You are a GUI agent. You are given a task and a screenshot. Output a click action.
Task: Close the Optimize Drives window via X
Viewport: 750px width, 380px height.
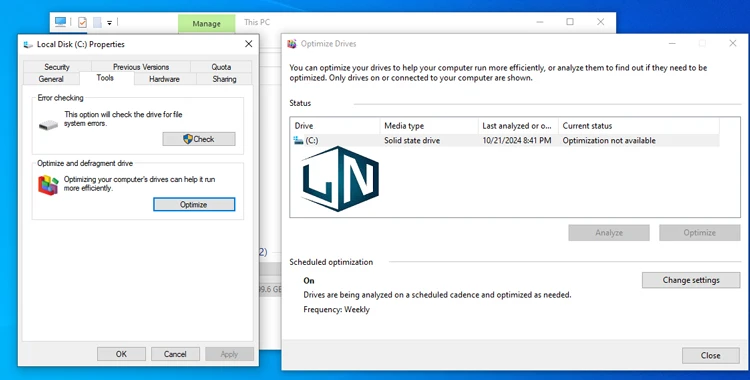pos(733,44)
